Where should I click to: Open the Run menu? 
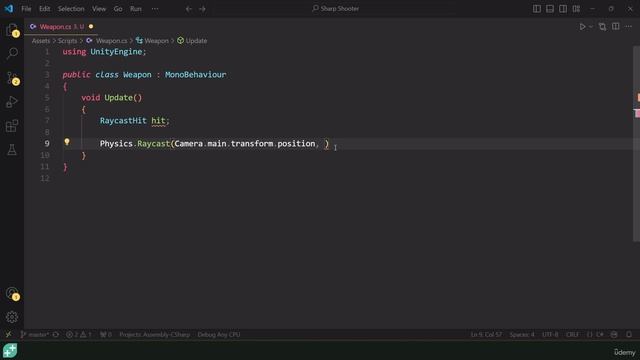point(136,9)
